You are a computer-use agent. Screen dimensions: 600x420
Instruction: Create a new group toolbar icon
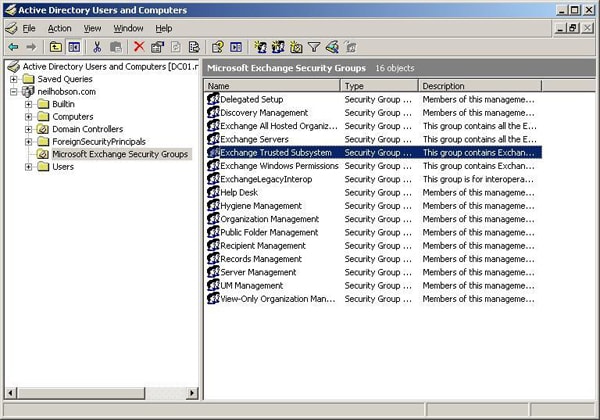tap(278, 47)
